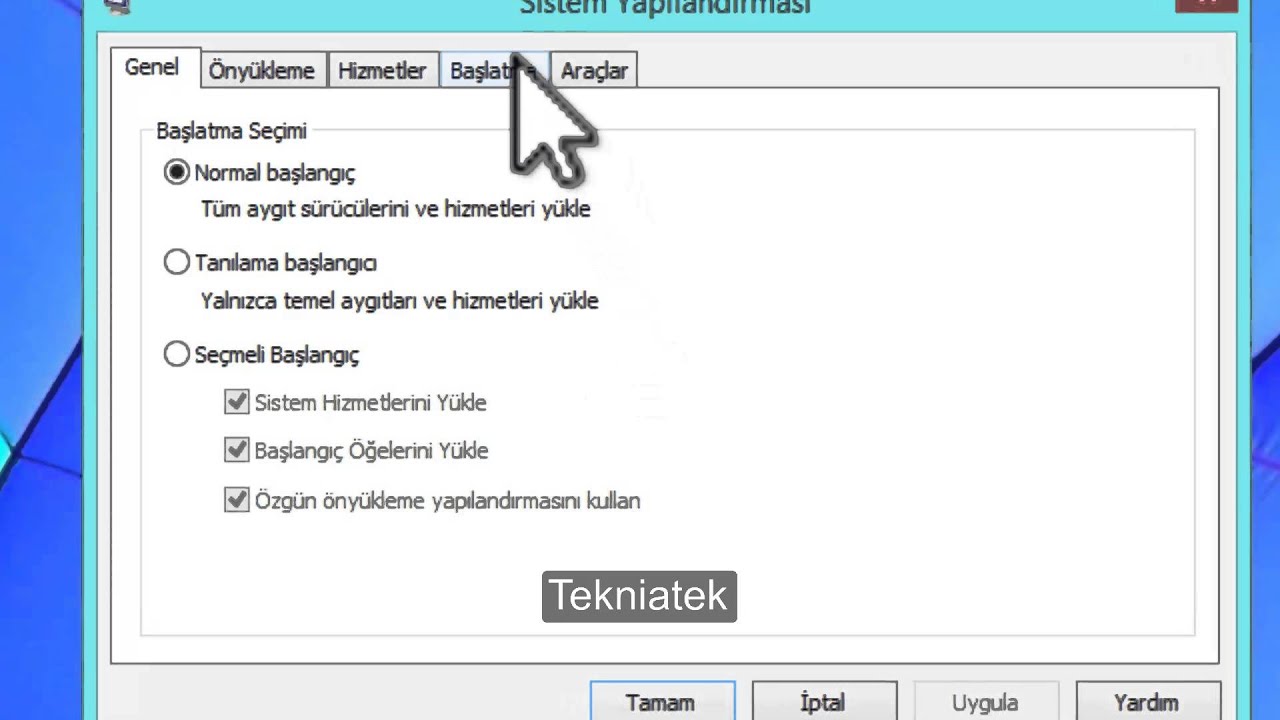Toggle the Başlangıç Öğelerini Yükle checkbox
Screen dimensions: 1280x720
point(237,451)
